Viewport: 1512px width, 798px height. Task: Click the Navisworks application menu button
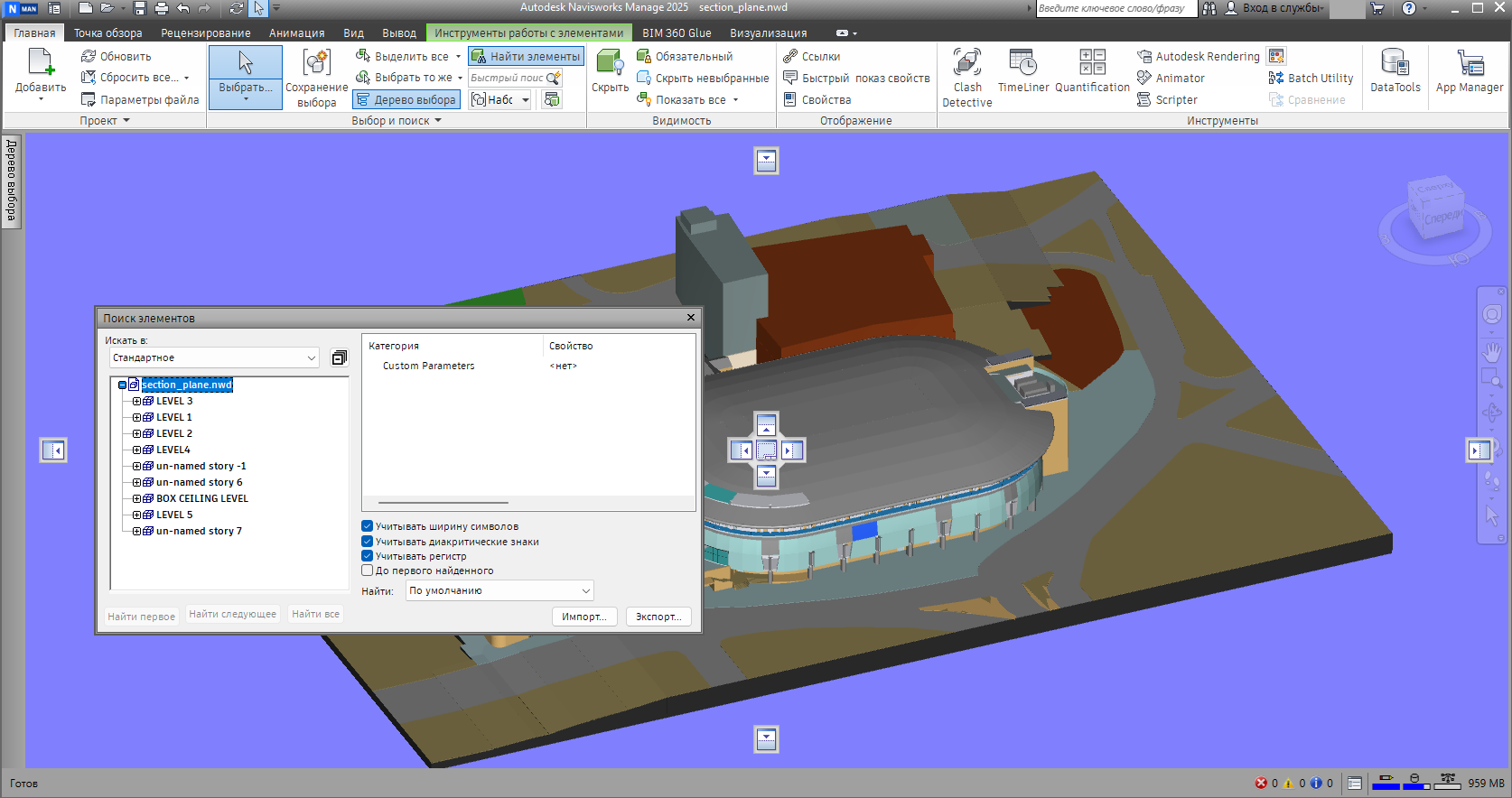pyautogui.click(x=23, y=8)
